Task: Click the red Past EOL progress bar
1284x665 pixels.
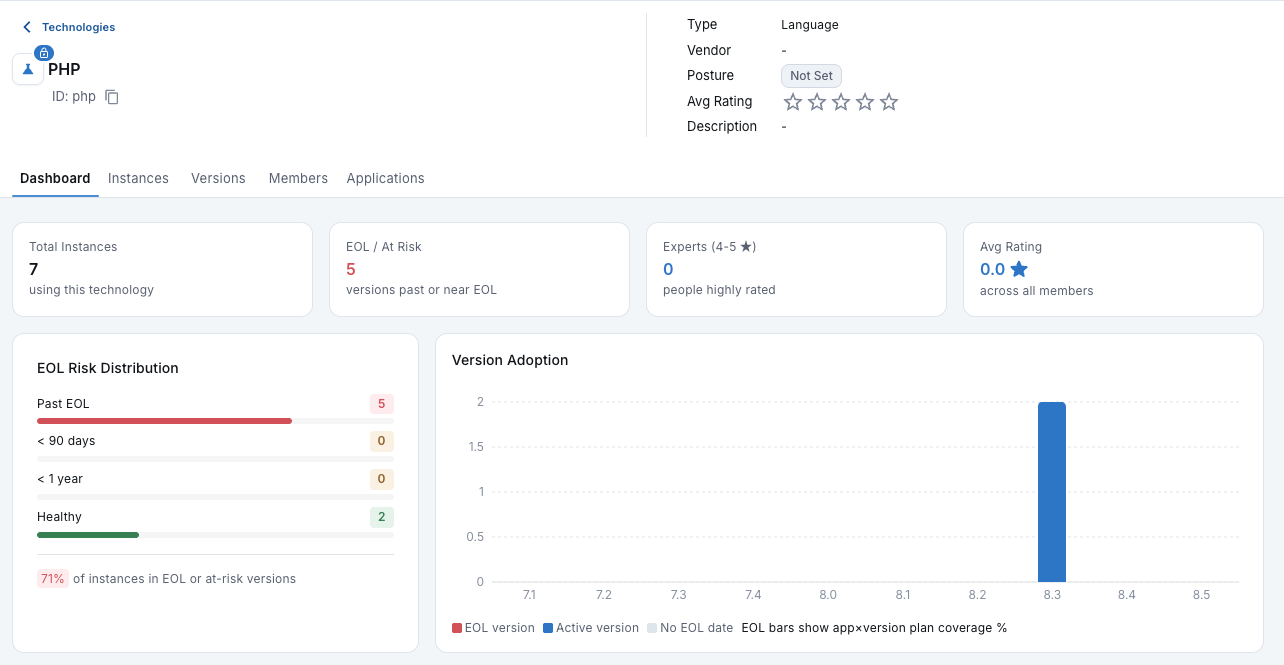Action: (164, 421)
